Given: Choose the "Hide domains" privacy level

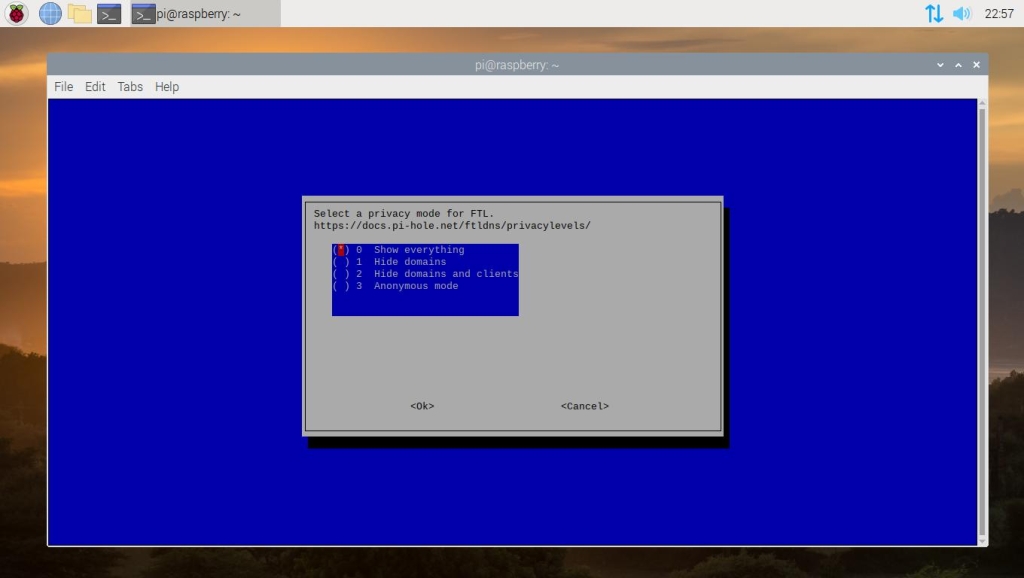Looking at the screenshot, I should pyautogui.click(x=409, y=262).
